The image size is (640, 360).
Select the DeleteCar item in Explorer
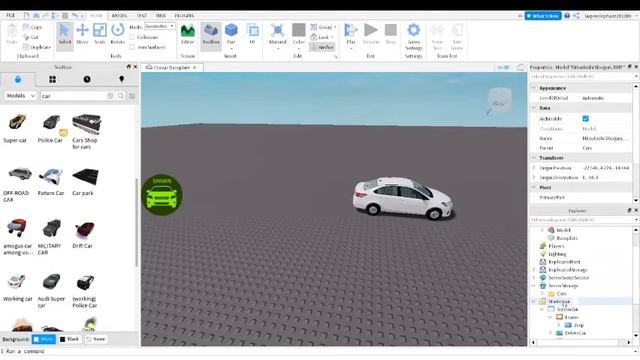[575, 333]
